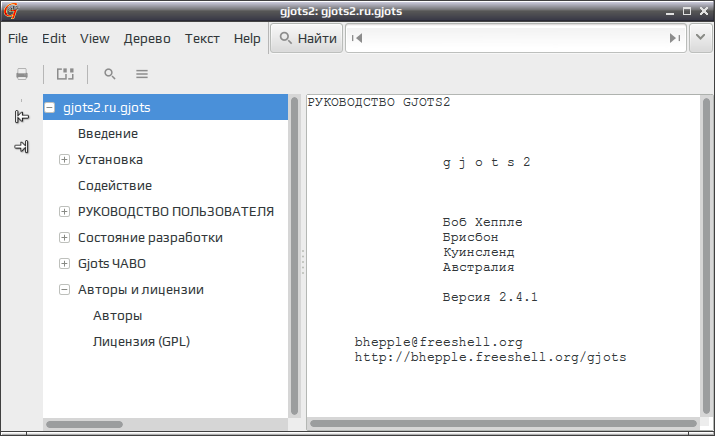The image size is (715, 436).
Task: Click the 'Куинсленд' text line
Action: point(478,252)
